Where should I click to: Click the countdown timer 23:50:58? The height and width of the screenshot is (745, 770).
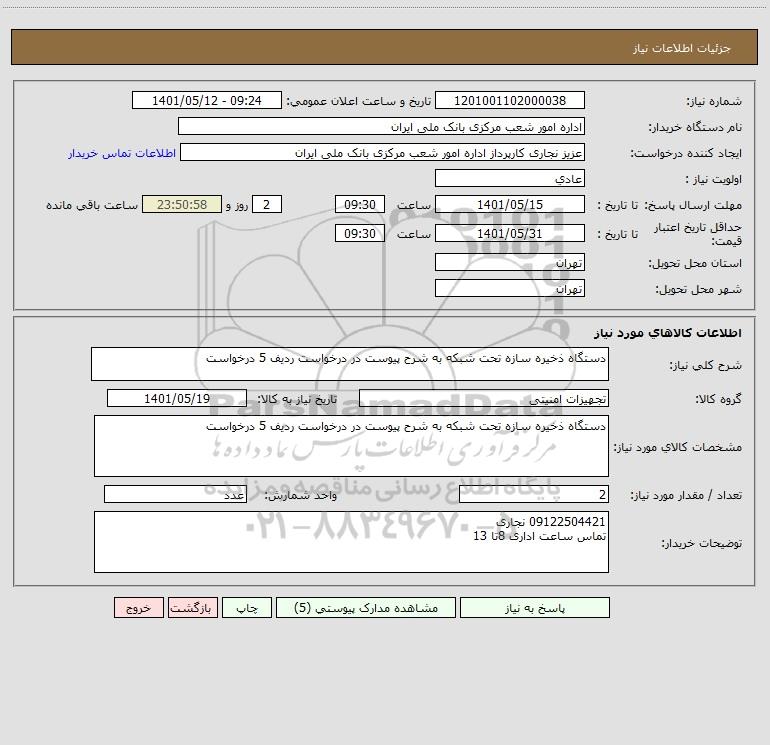pos(182,204)
